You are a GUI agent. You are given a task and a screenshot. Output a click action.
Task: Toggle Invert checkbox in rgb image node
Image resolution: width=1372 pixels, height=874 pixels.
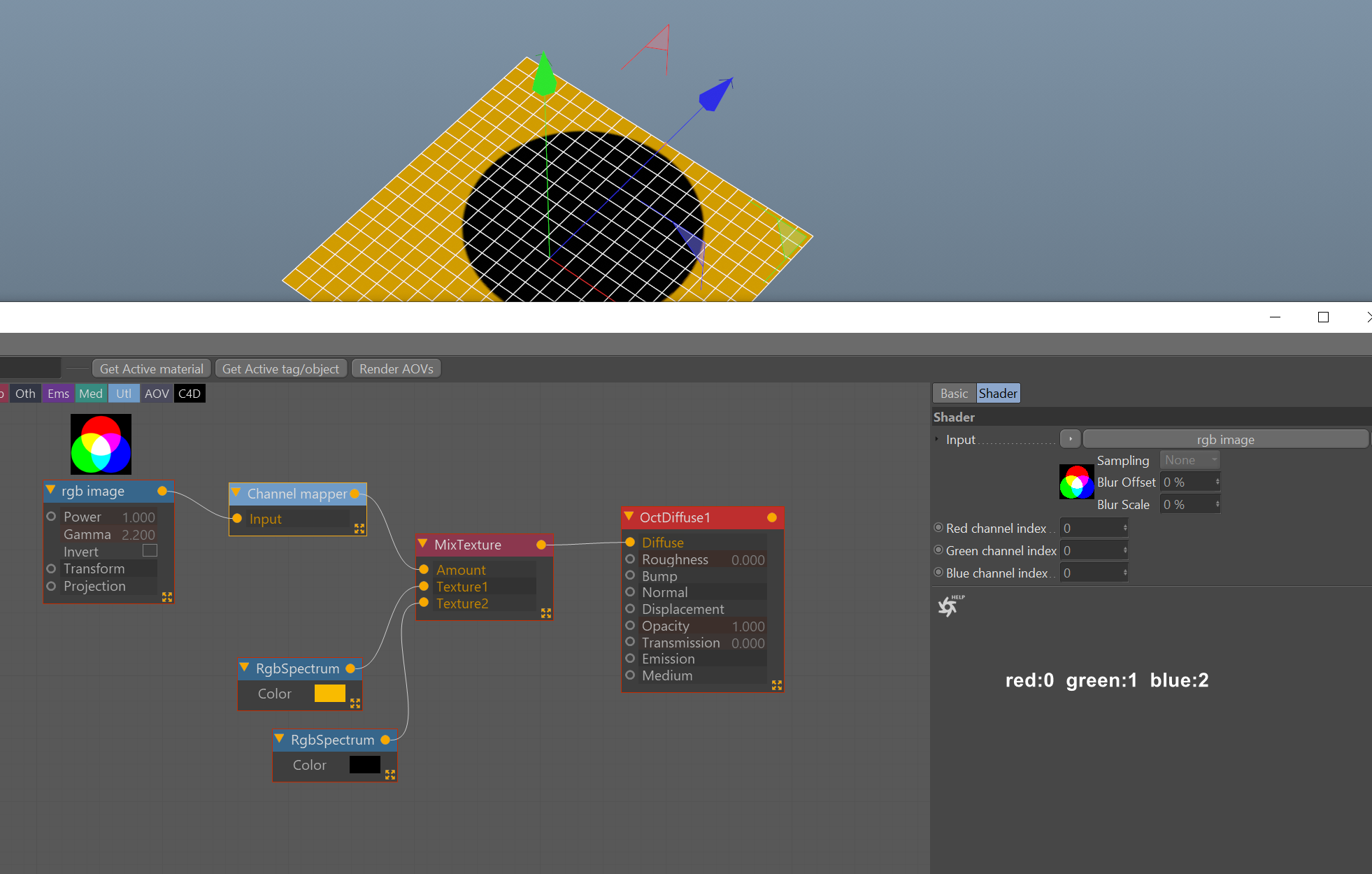(x=150, y=551)
